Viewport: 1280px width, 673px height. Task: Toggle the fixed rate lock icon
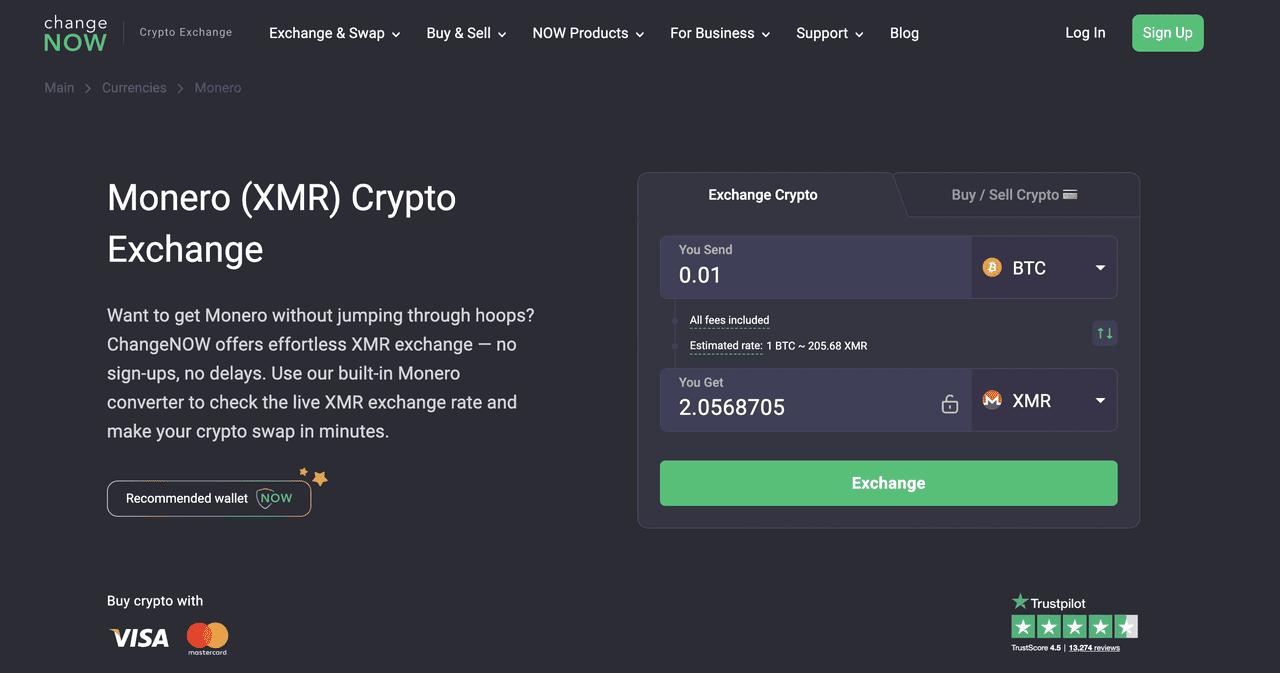[x=950, y=404]
